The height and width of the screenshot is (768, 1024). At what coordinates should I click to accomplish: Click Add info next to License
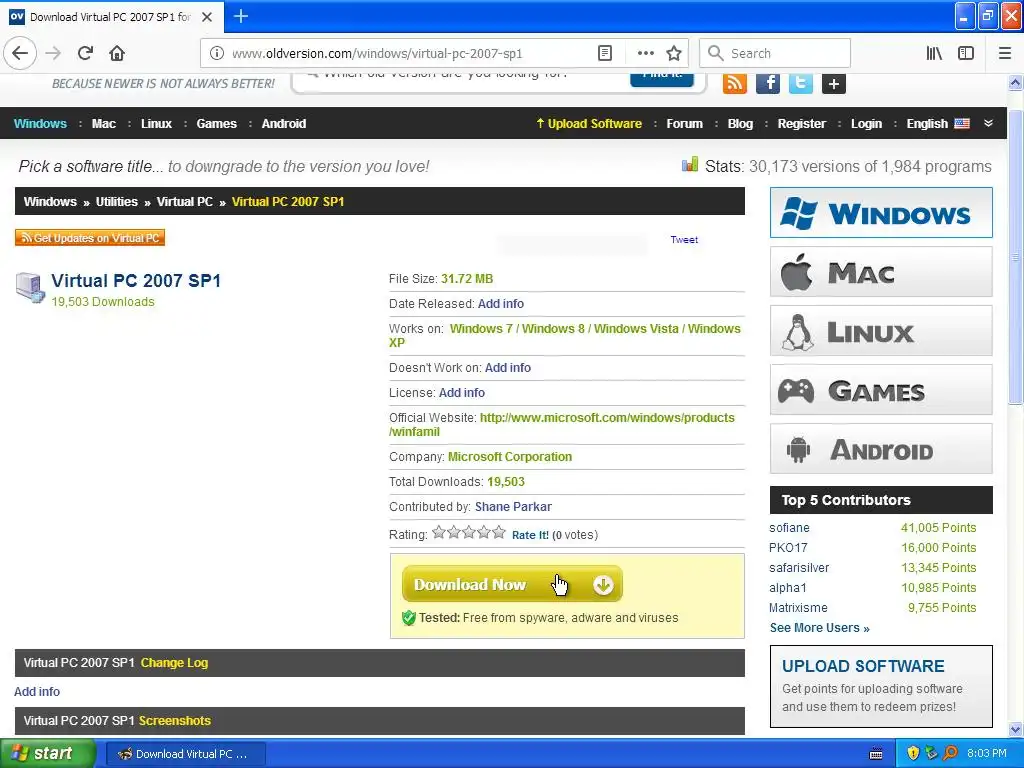(x=461, y=392)
